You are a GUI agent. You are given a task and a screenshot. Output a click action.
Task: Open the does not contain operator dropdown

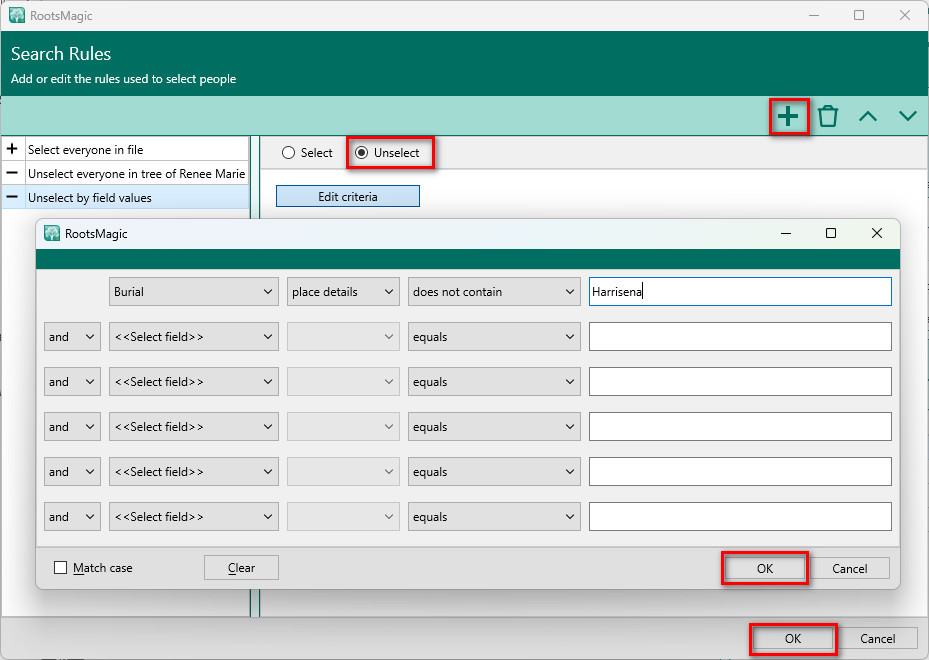[494, 291]
